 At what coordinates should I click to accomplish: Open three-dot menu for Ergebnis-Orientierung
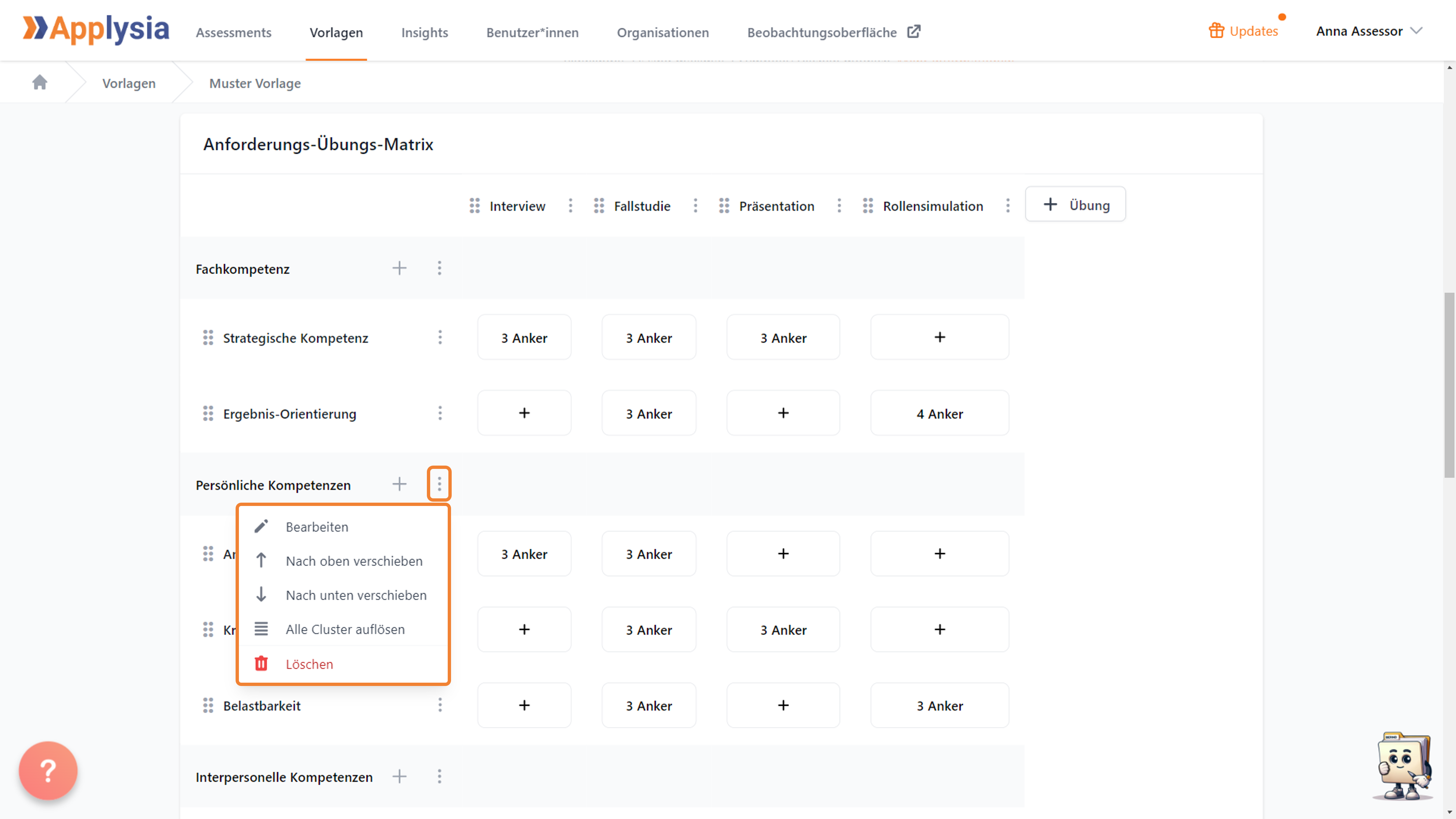tap(440, 413)
